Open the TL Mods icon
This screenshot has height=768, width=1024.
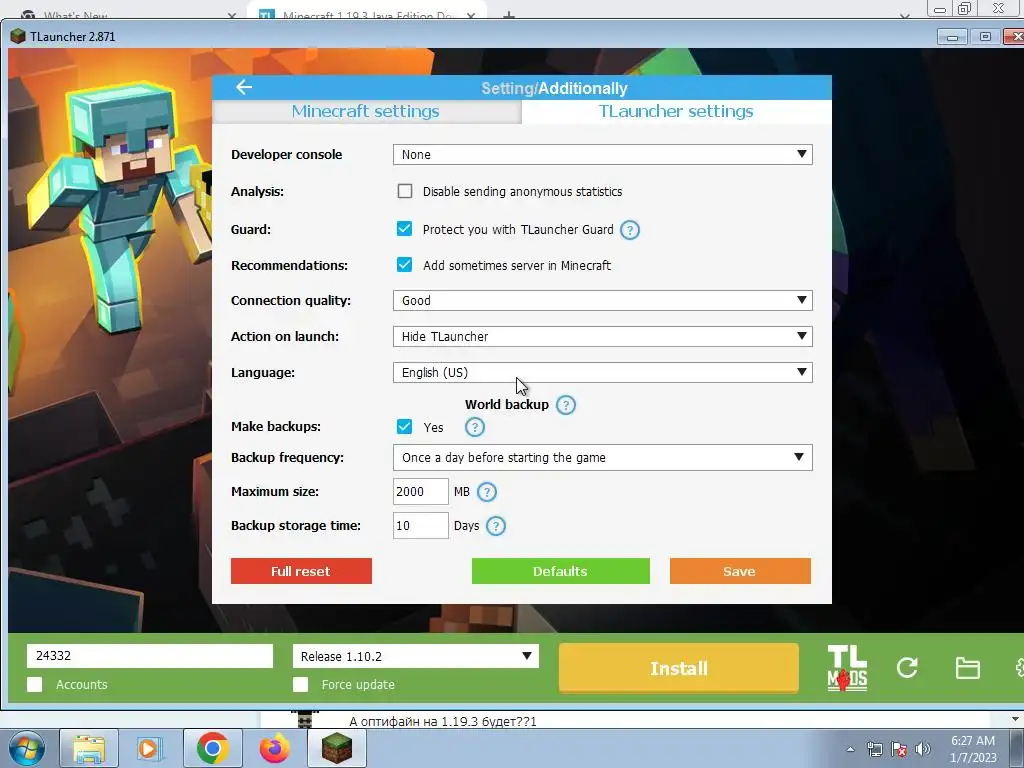pos(847,667)
